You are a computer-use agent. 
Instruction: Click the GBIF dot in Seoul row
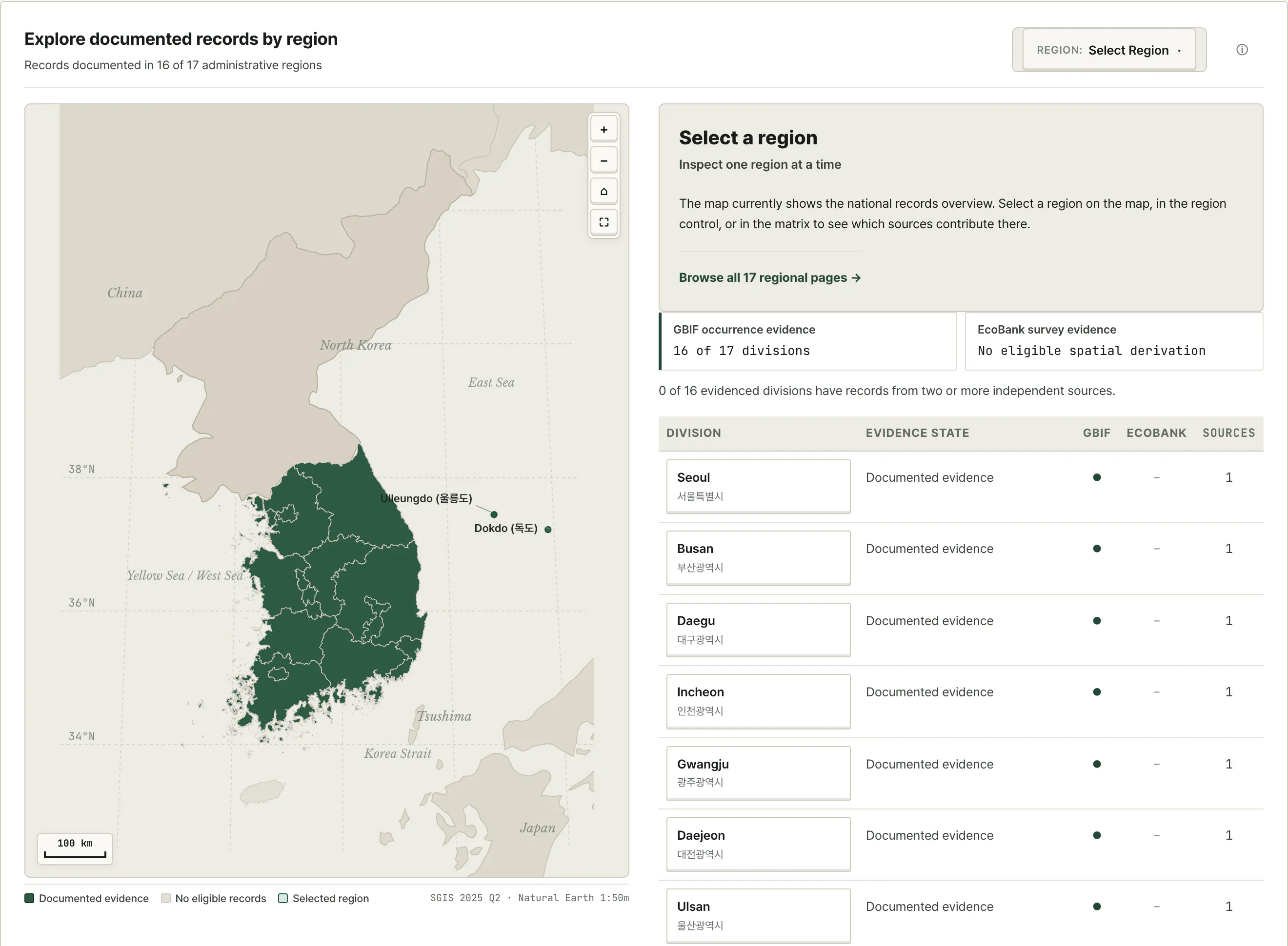click(x=1097, y=477)
